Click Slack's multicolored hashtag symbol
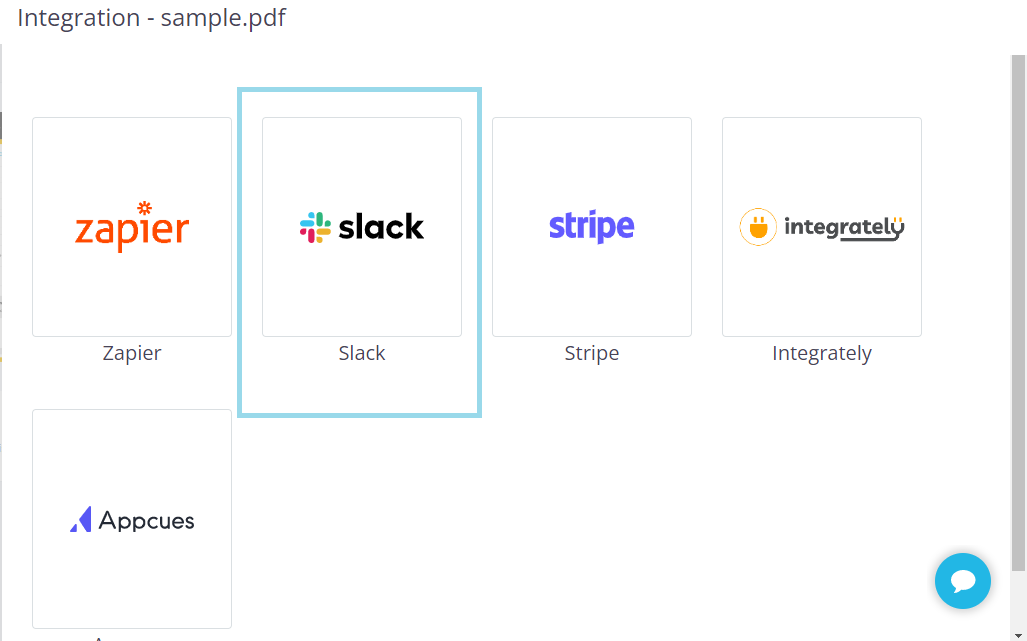 coord(315,227)
